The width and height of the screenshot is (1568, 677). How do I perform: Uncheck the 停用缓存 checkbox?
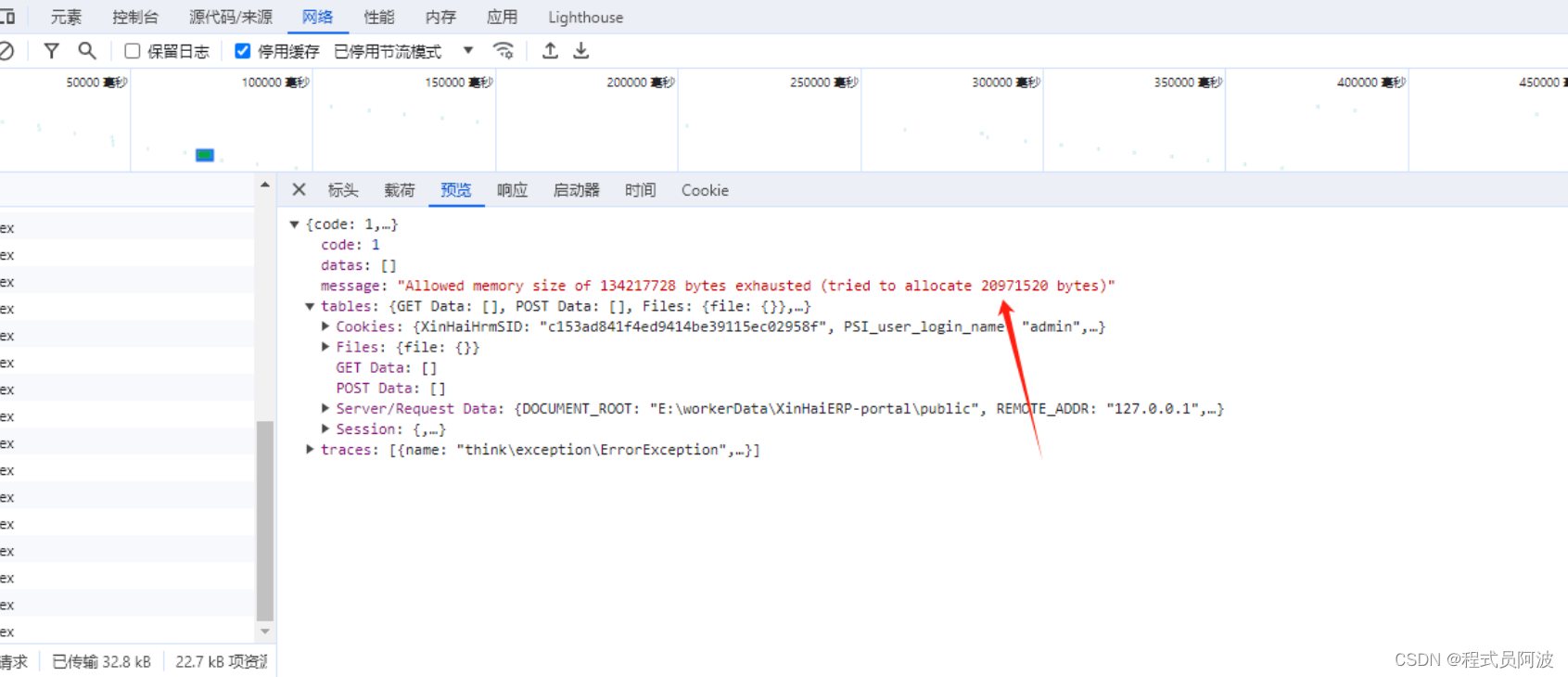coord(243,51)
